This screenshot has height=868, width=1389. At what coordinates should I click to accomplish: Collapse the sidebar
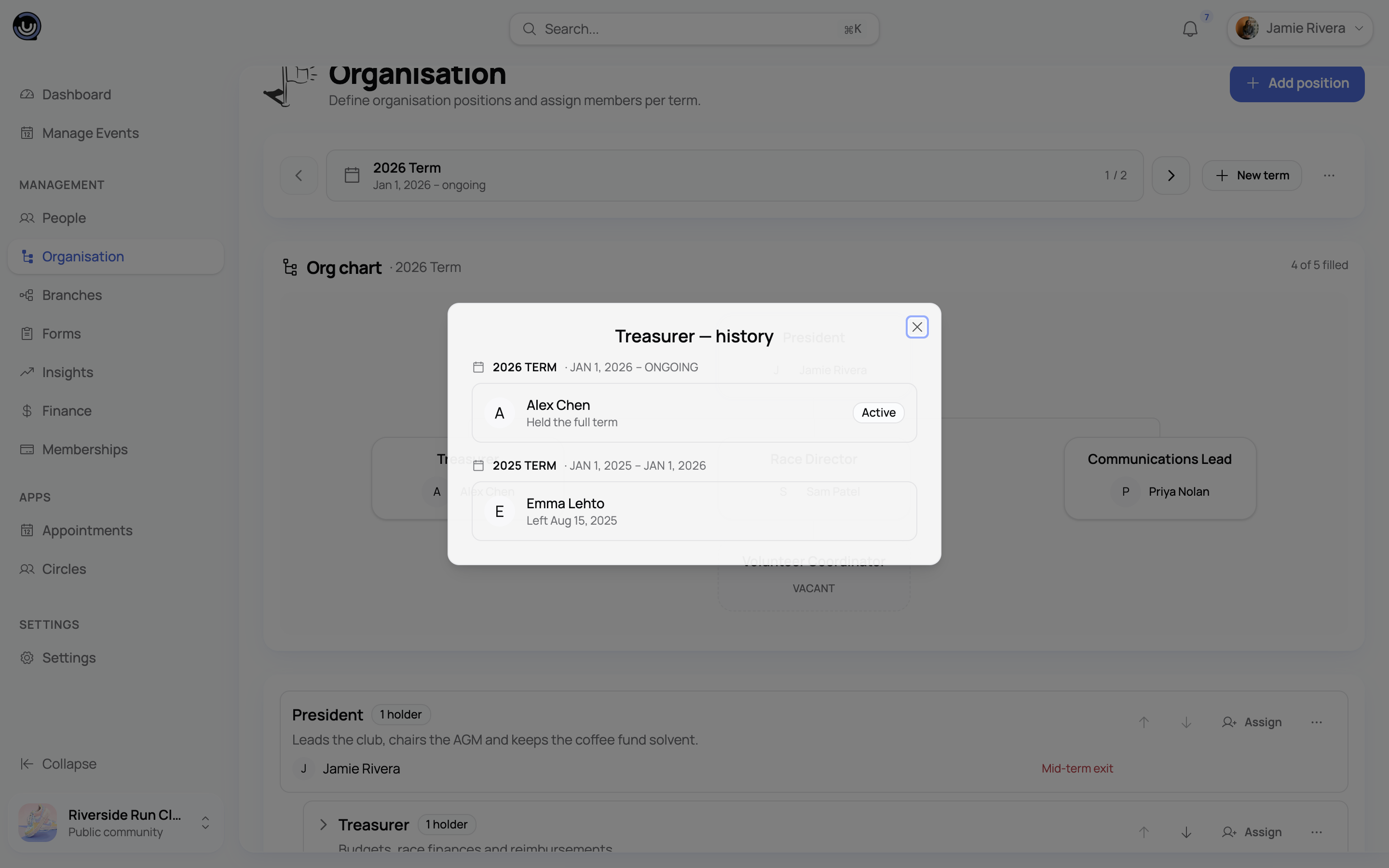click(115, 763)
